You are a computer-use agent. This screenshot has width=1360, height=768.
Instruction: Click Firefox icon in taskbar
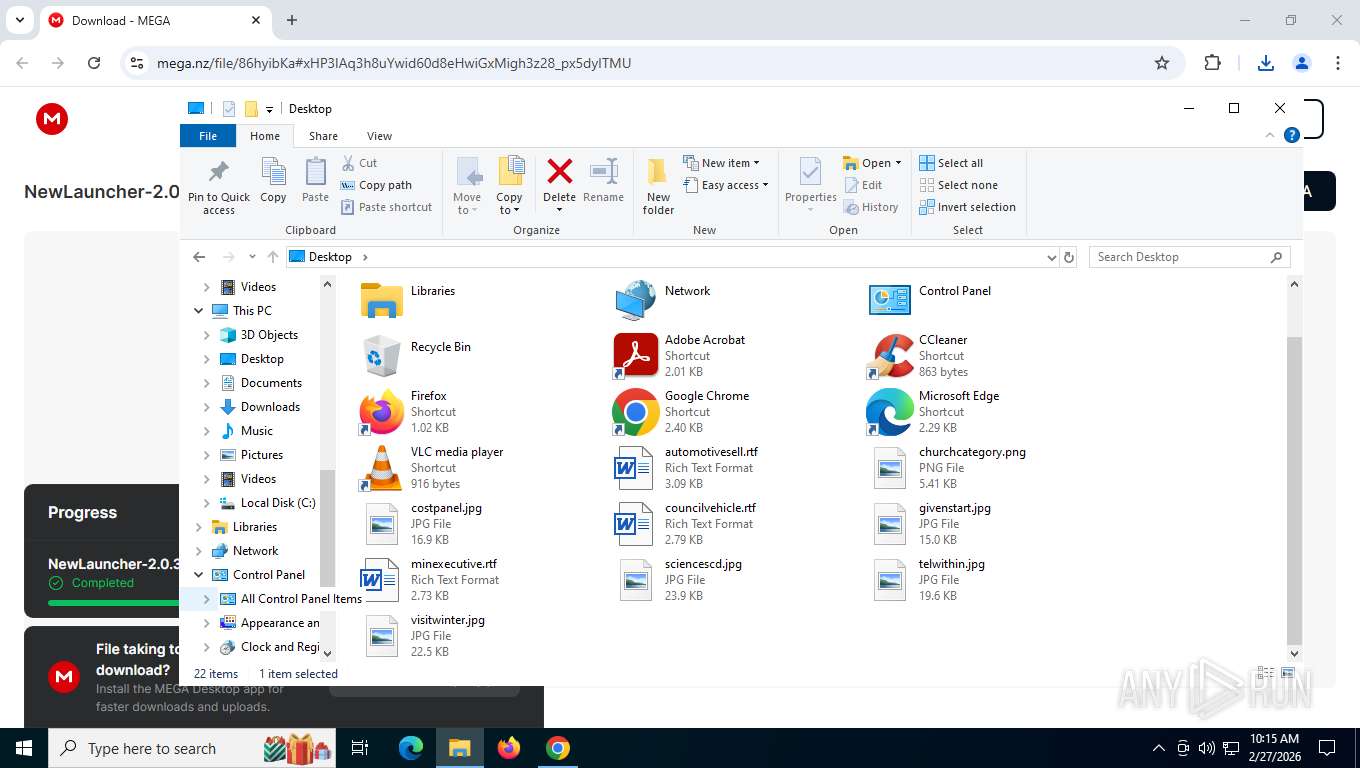click(509, 748)
